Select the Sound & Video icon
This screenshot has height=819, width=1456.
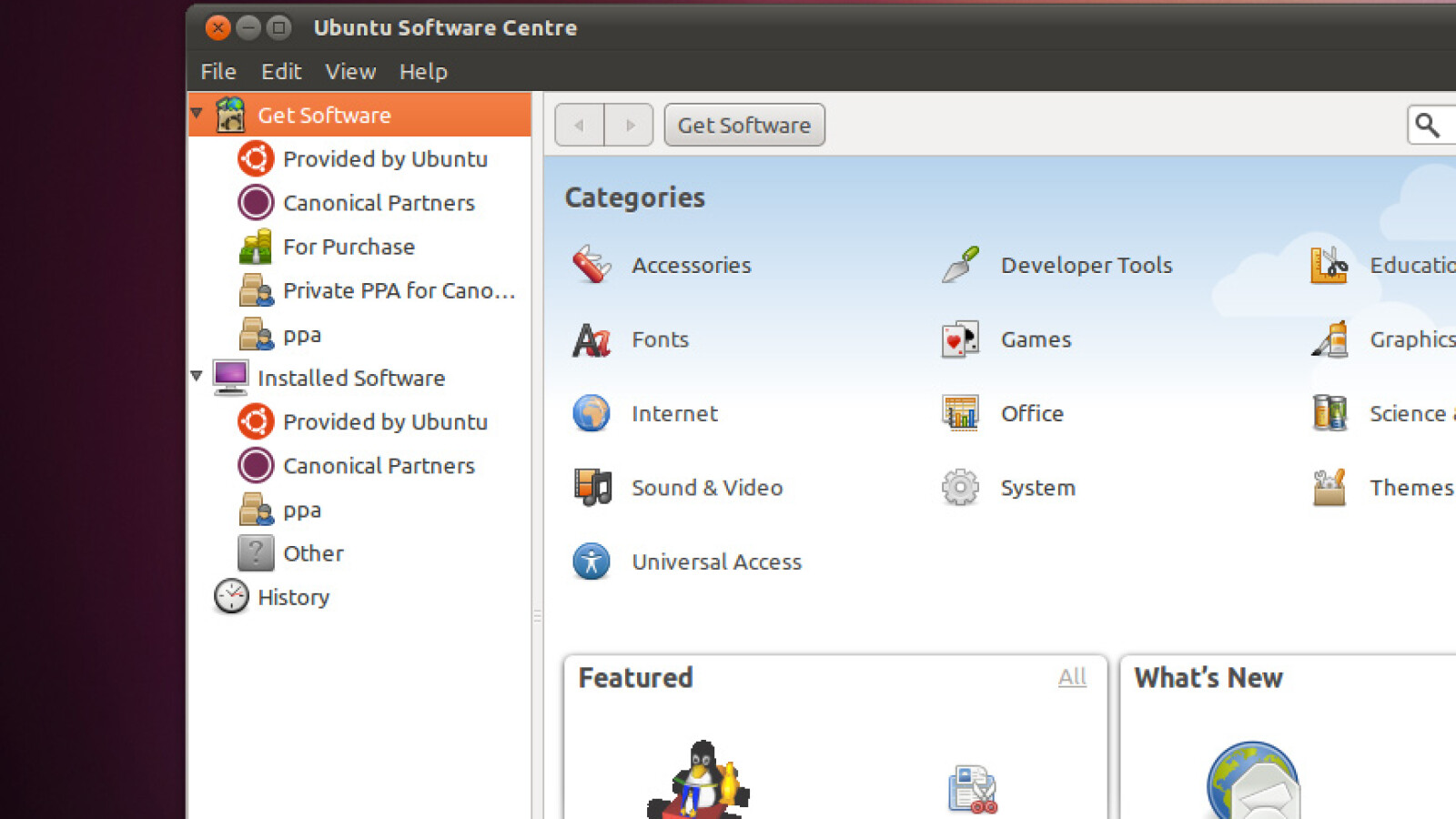click(x=591, y=488)
